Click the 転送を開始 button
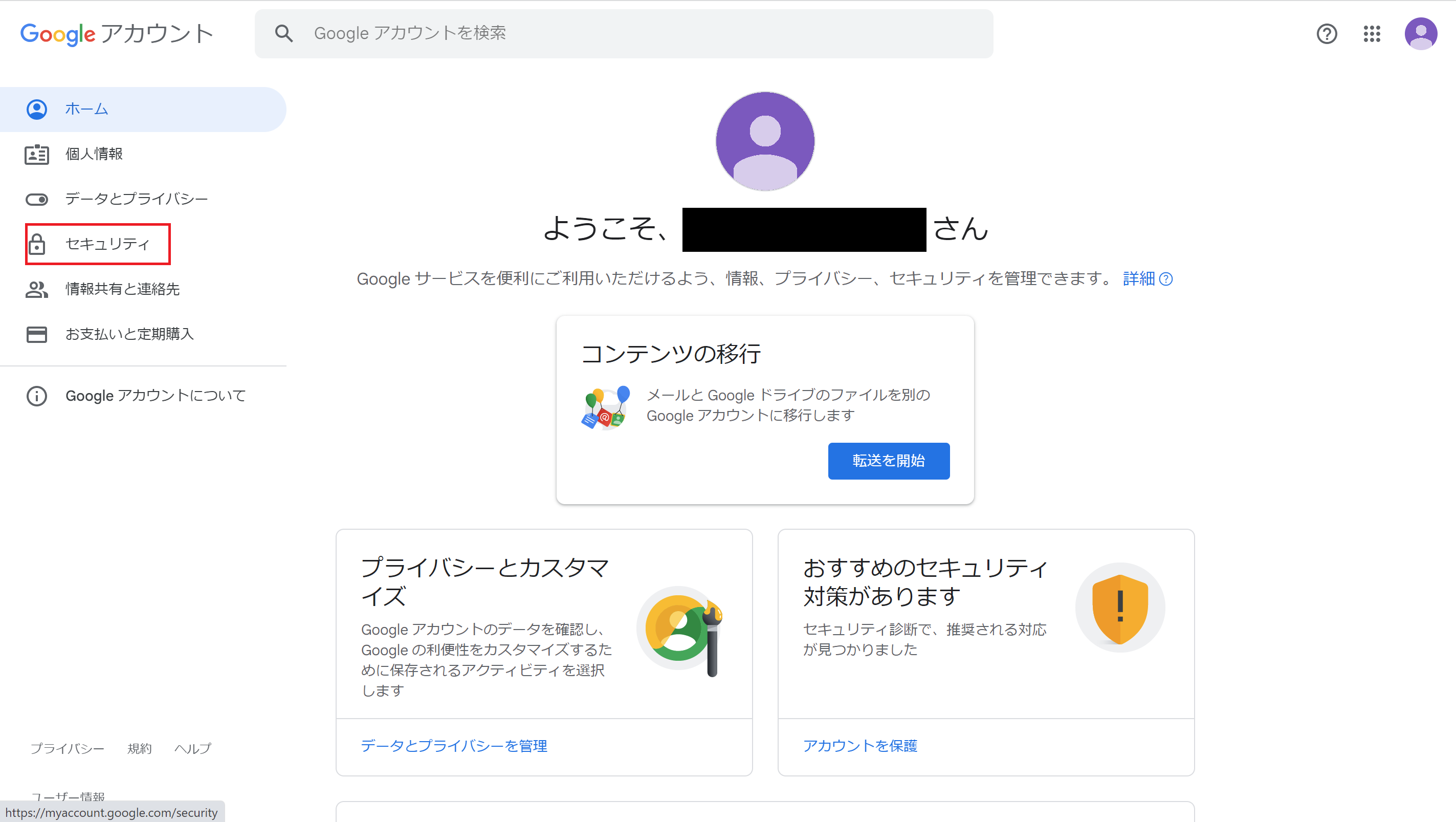Screen dimensions: 1456x822 click(x=889, y=461)
